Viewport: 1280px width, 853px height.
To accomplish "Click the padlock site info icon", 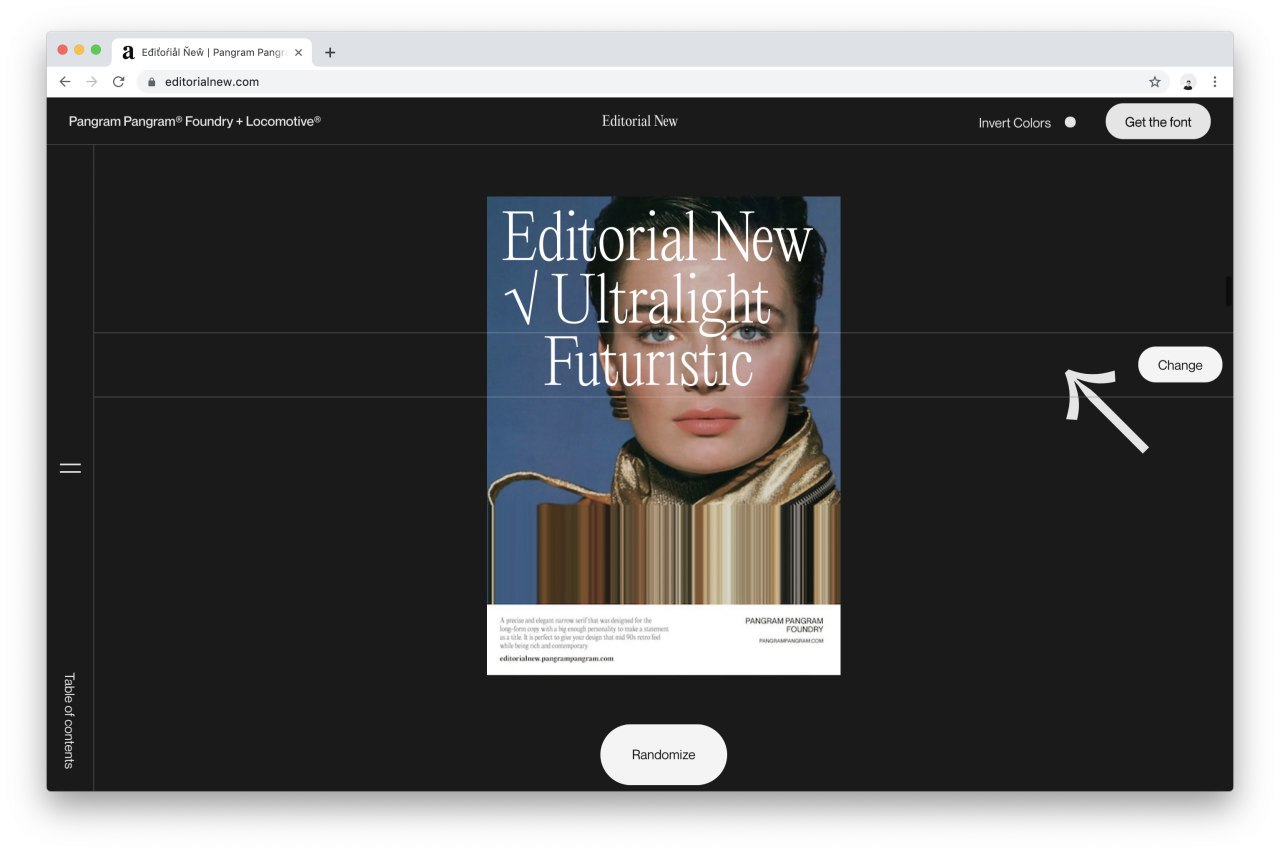I will click(152, 82).
